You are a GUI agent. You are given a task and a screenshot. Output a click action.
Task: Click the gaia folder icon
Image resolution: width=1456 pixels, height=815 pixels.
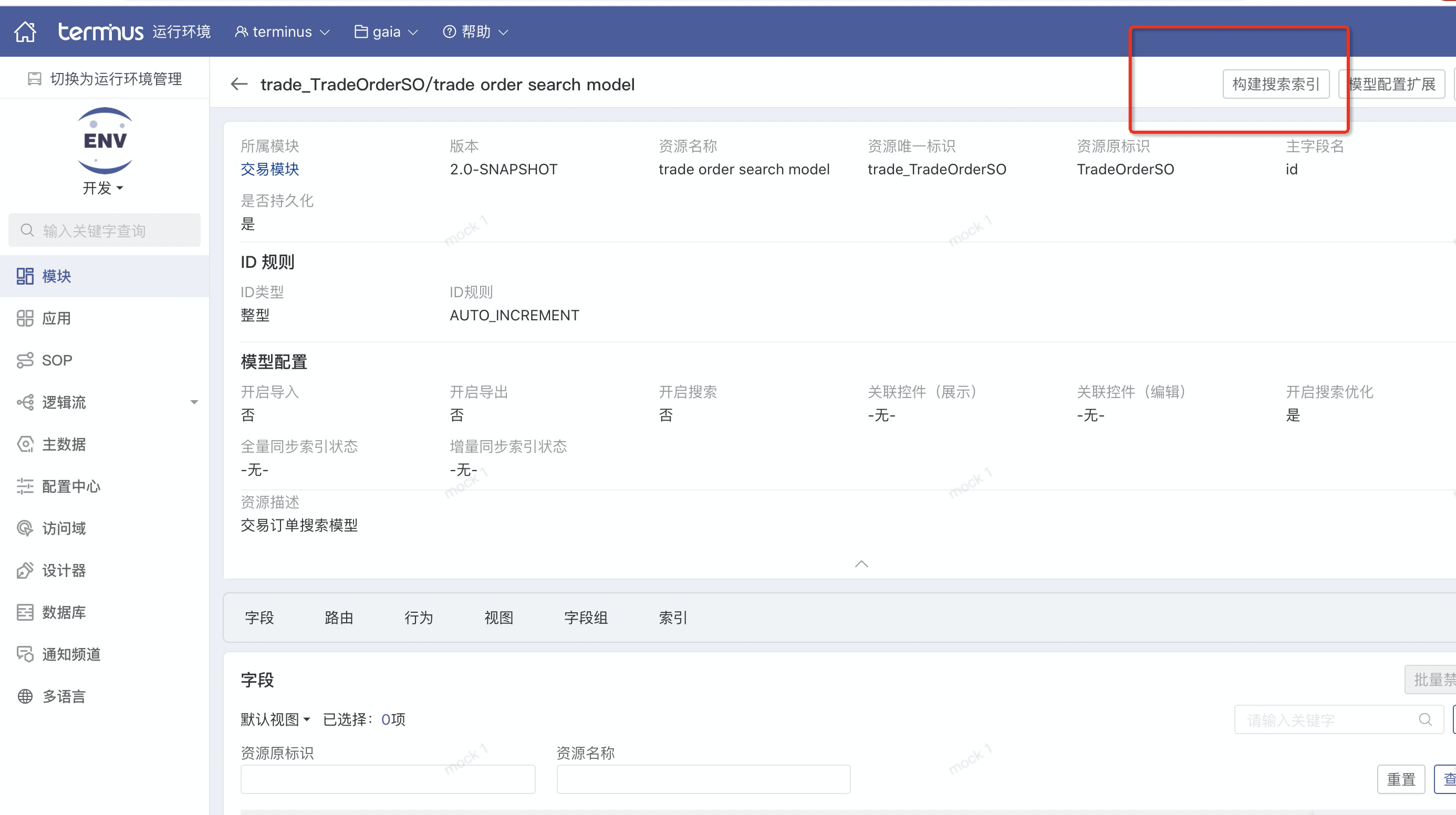[x=361, y=32]
